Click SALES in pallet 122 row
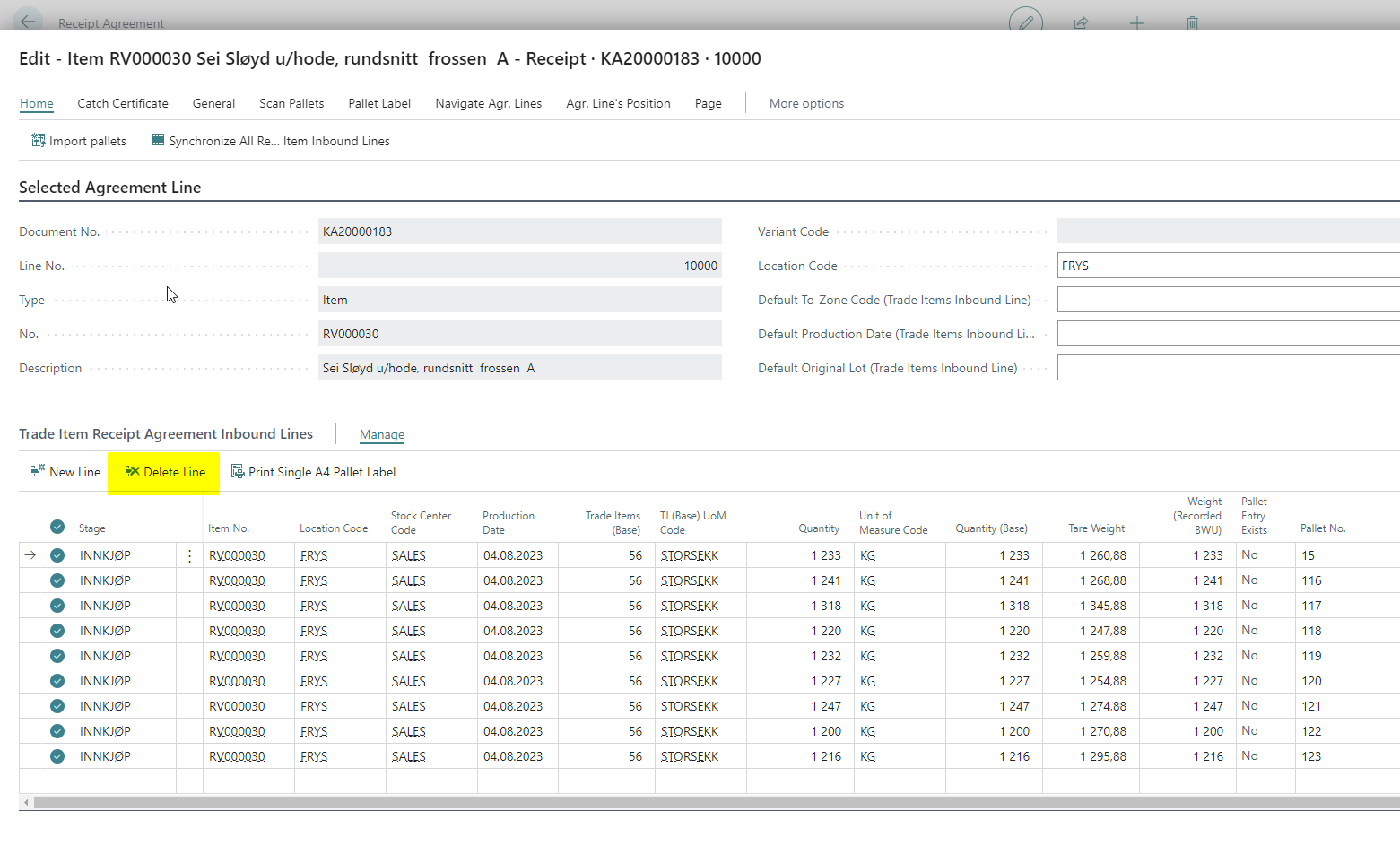 point(408,731)
